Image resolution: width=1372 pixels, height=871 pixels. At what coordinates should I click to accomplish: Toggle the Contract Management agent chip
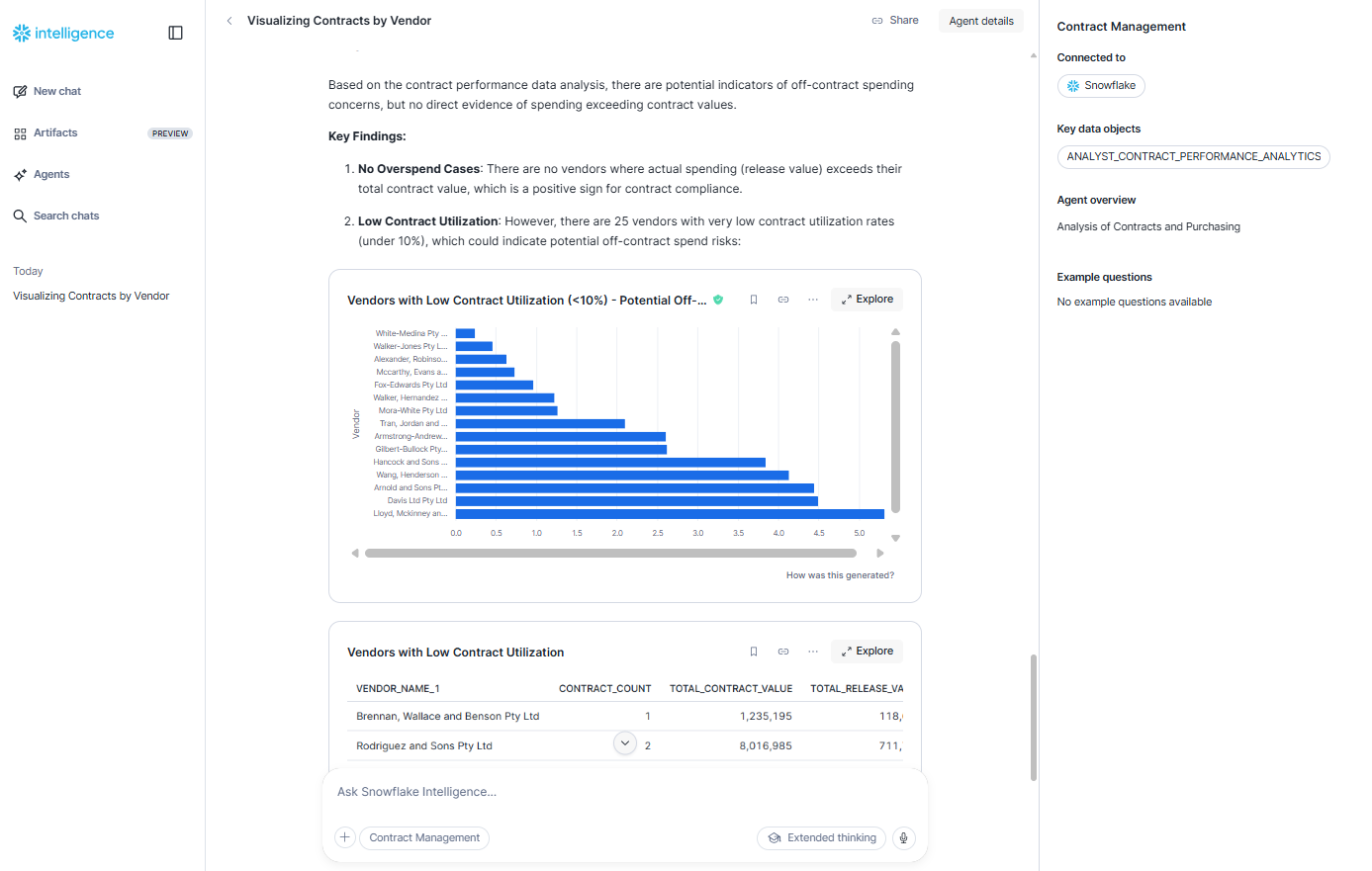pos(423,837)
